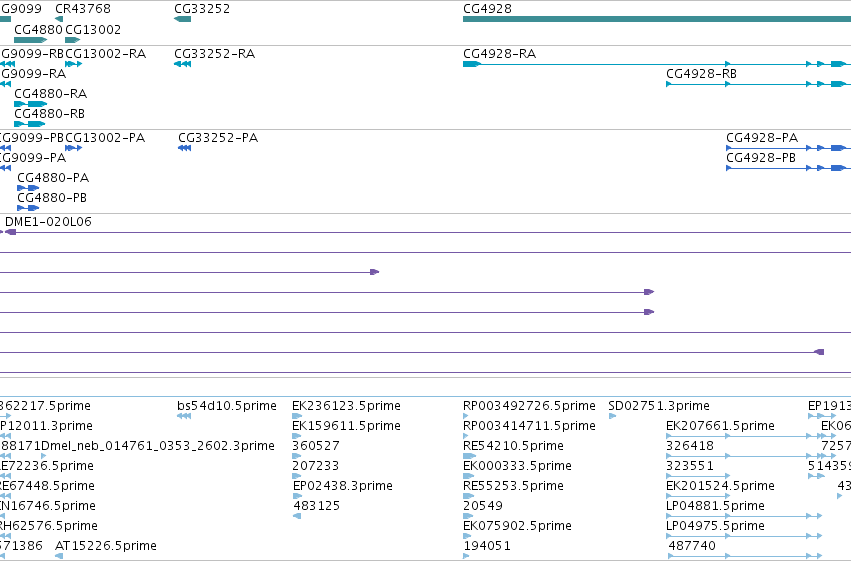Click the EK236123.5prime EST label

[346, 406]
